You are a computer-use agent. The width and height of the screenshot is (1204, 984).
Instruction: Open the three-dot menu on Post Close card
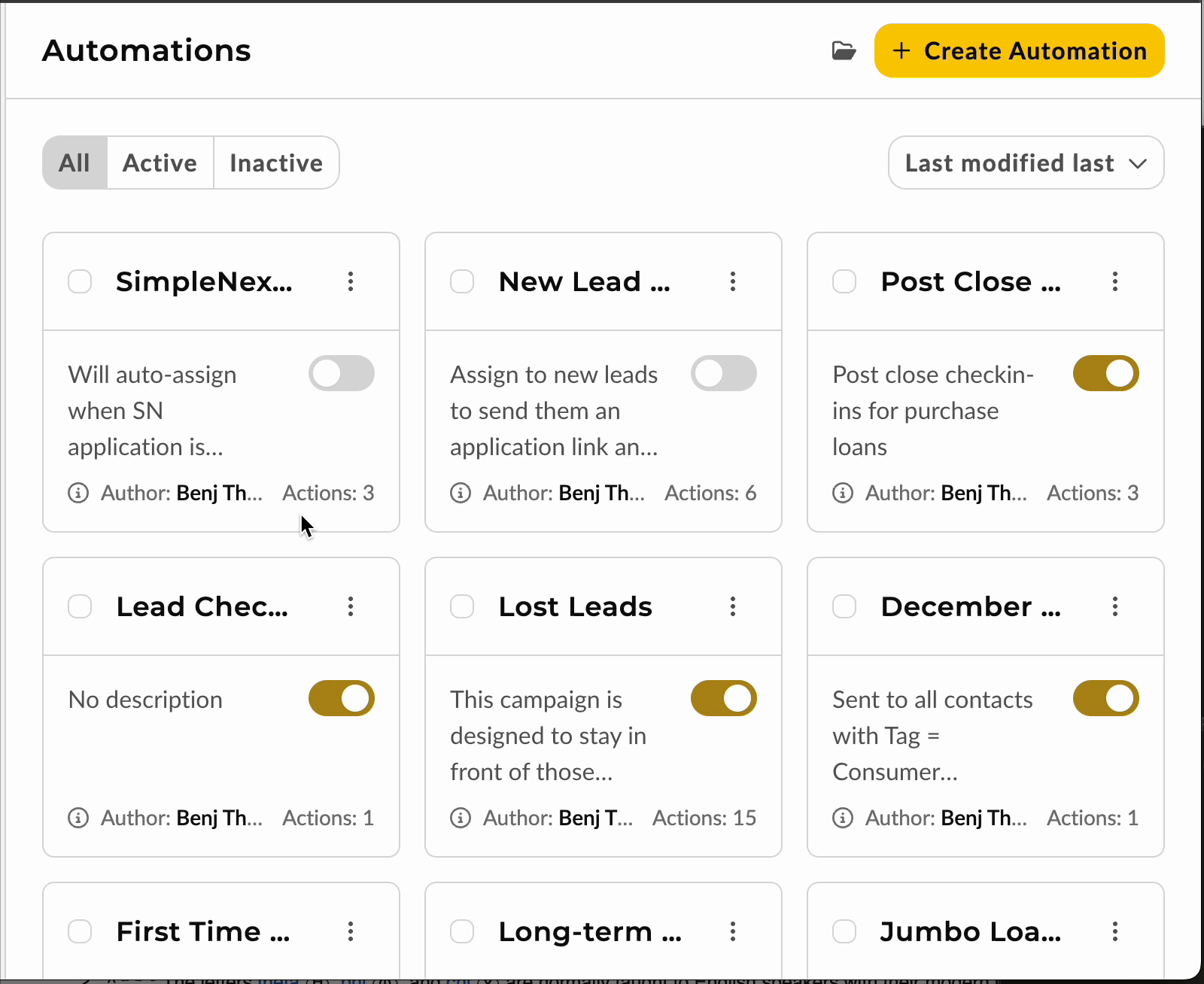coord(1115,281)
